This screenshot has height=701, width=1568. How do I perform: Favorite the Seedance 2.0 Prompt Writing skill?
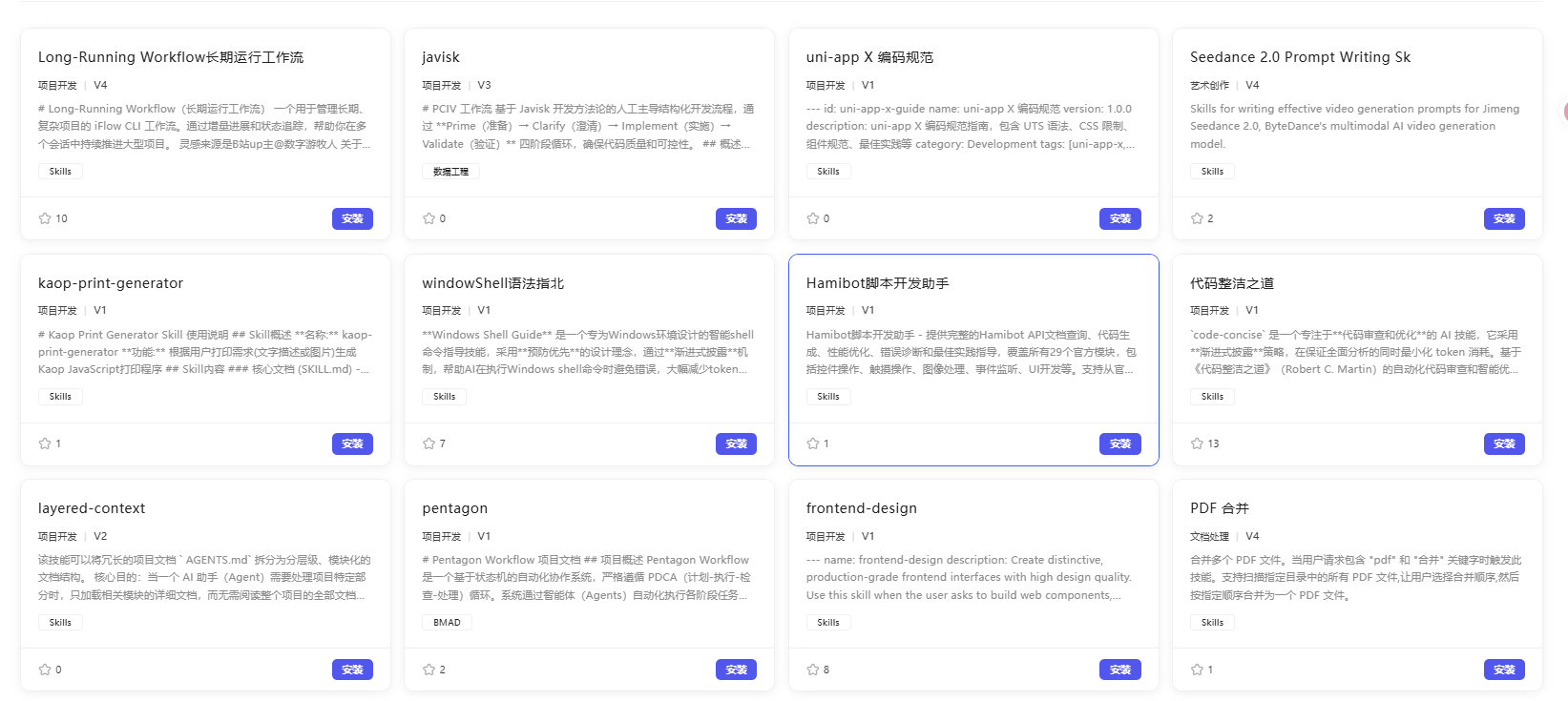[x=1197, y=218]
